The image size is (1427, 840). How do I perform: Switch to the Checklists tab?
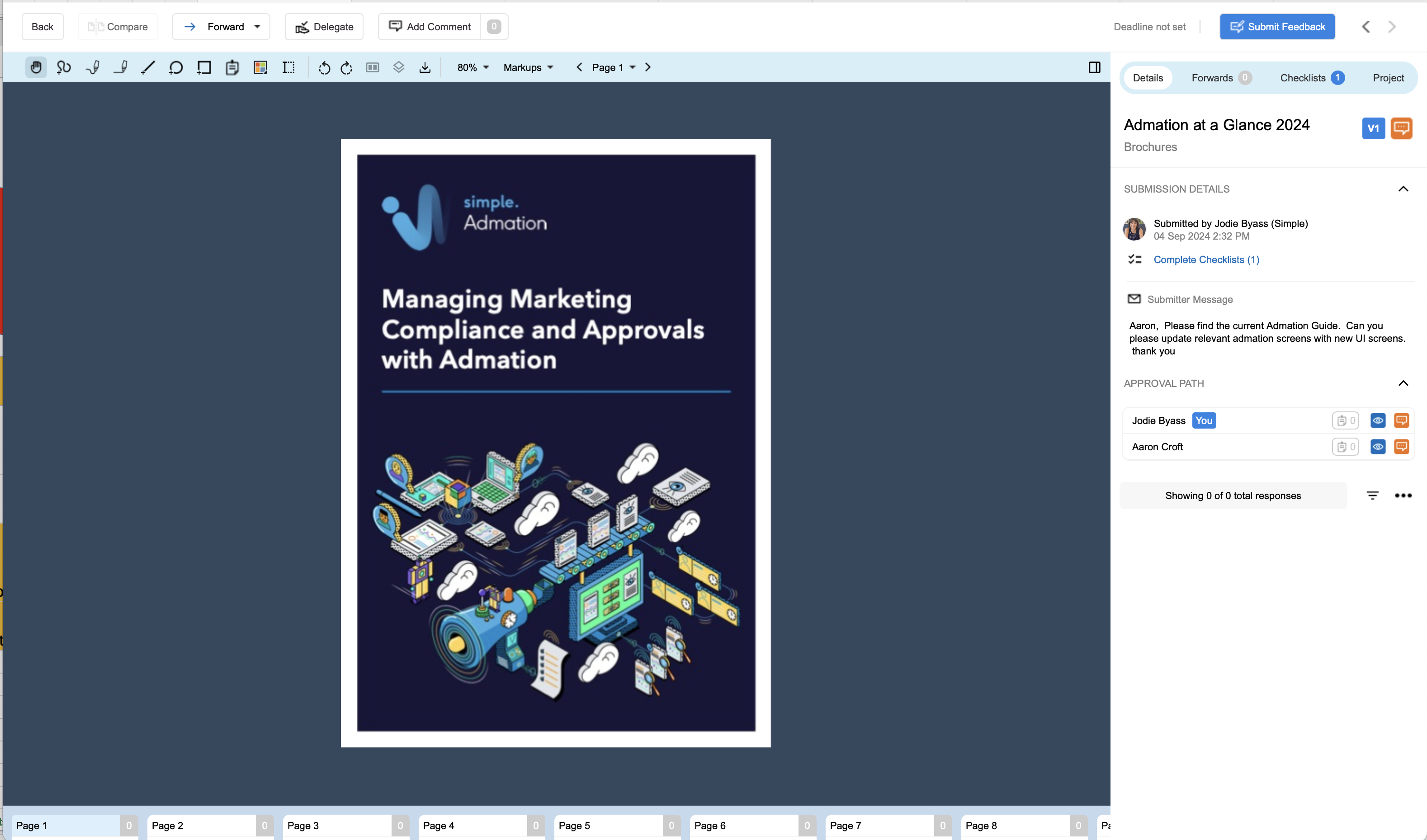tap(1312, 78)
